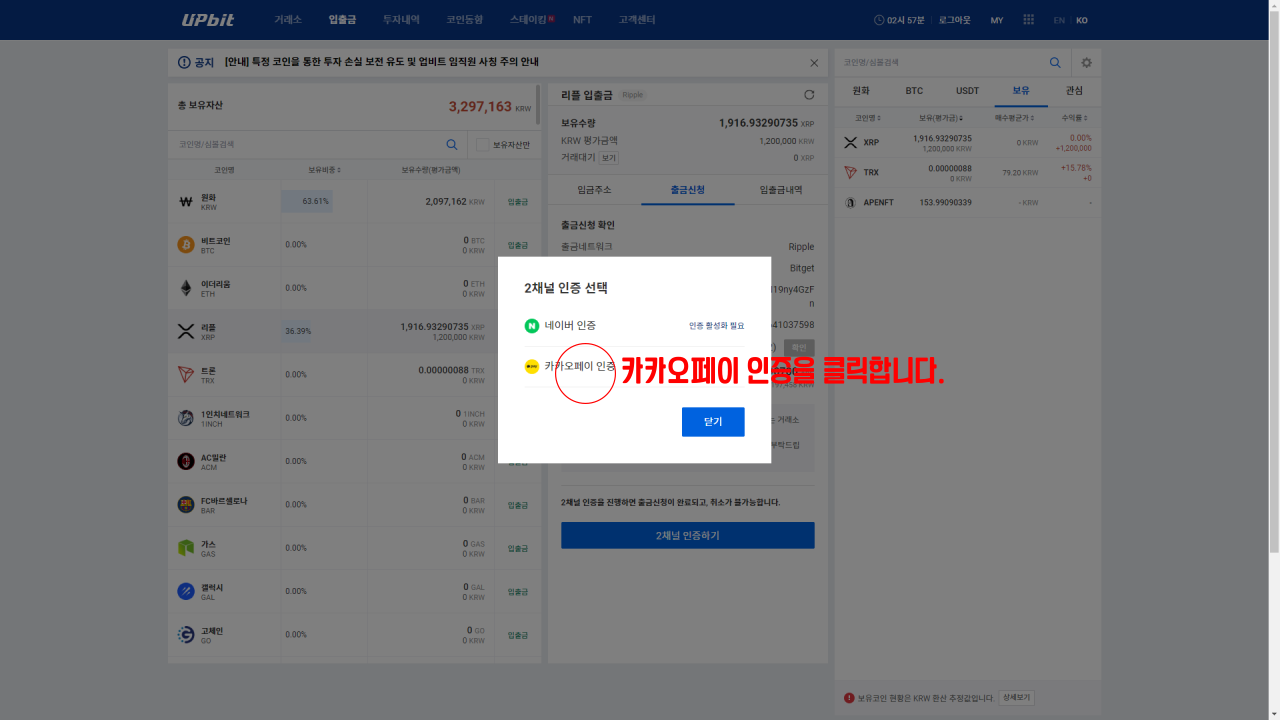This screenshot has width=1280, height=720.
Task: Click the UPbit logo
Action: point(208,20)
